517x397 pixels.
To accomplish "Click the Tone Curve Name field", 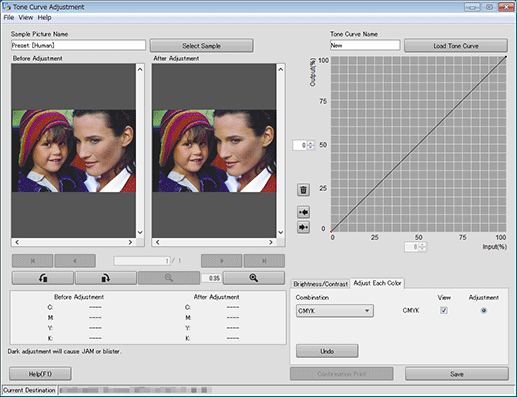I will [x=365, y=45].
